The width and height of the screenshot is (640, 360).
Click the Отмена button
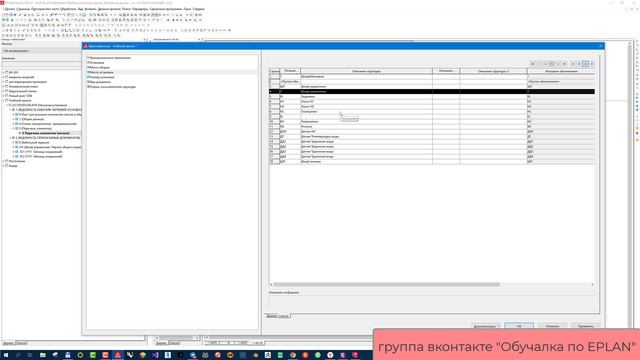pyautogui.click(x=552, y=326)
